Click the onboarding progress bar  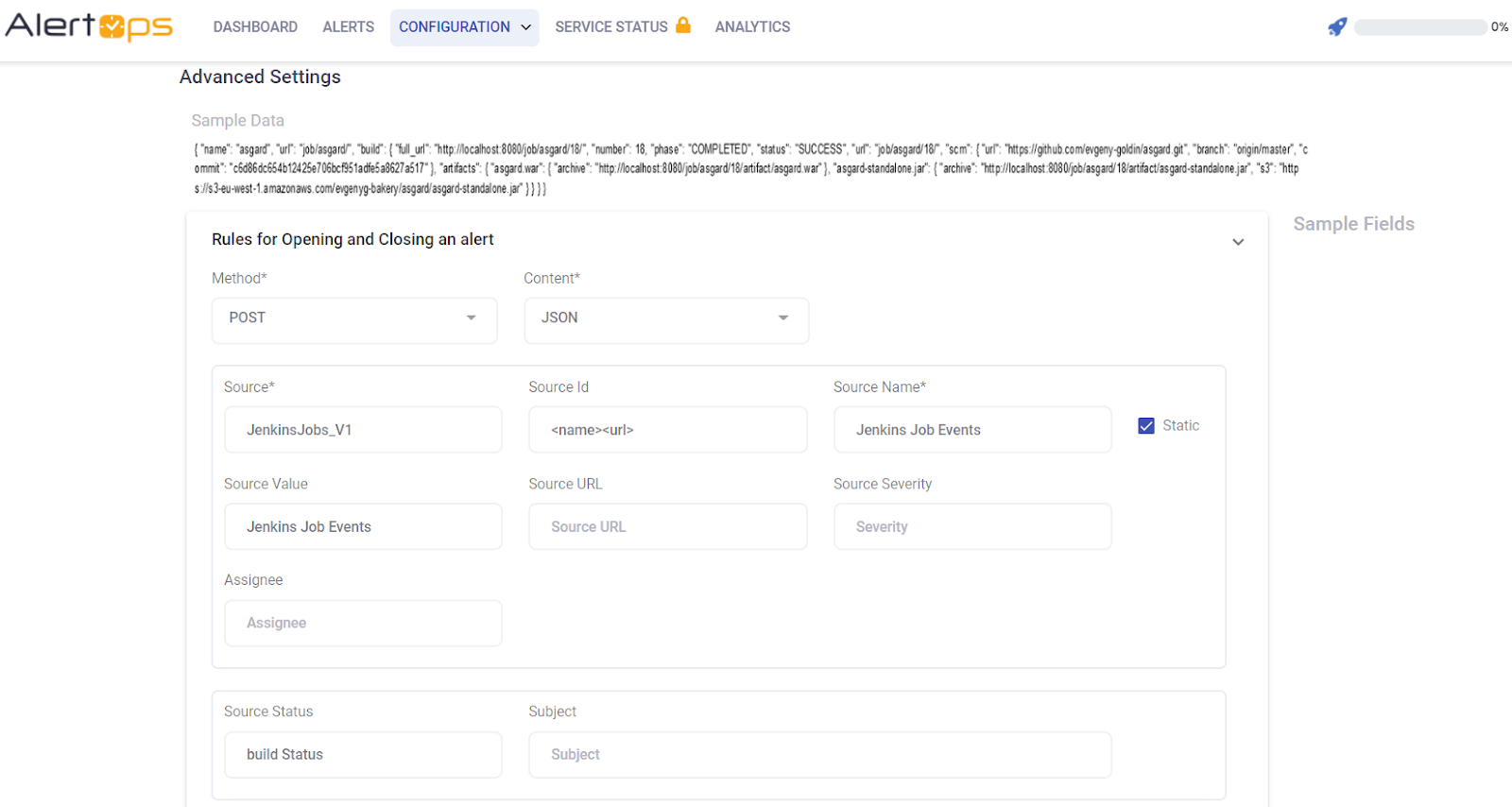coord(1419,27)
